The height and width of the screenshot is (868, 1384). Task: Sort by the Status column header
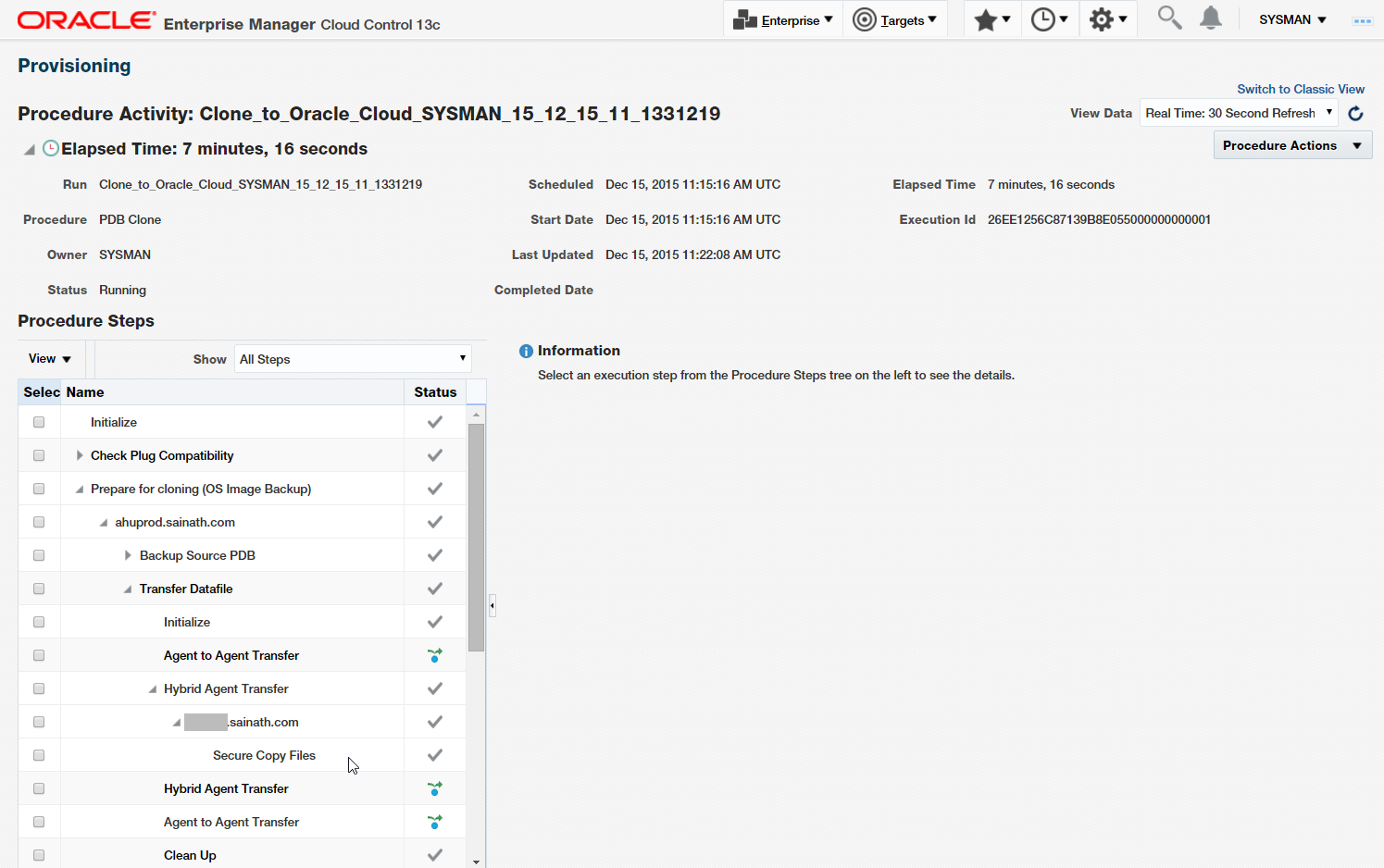[435, 392]
